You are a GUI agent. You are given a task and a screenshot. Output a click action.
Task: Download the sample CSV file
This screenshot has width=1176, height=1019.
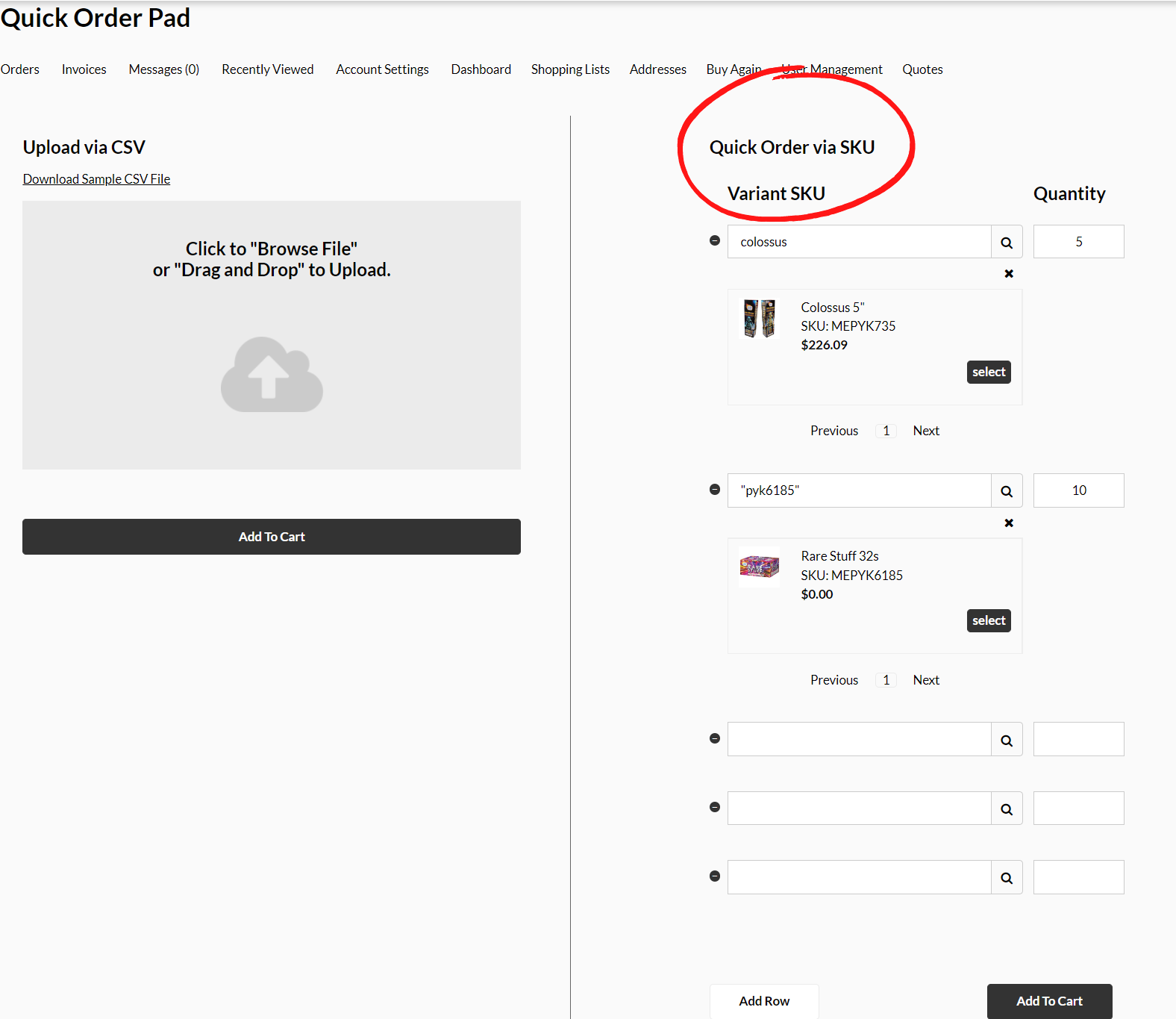click(96, 179)
